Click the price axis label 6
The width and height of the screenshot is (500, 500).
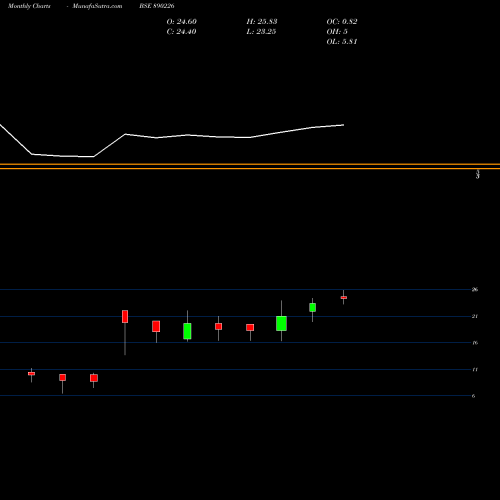(473, 396)
